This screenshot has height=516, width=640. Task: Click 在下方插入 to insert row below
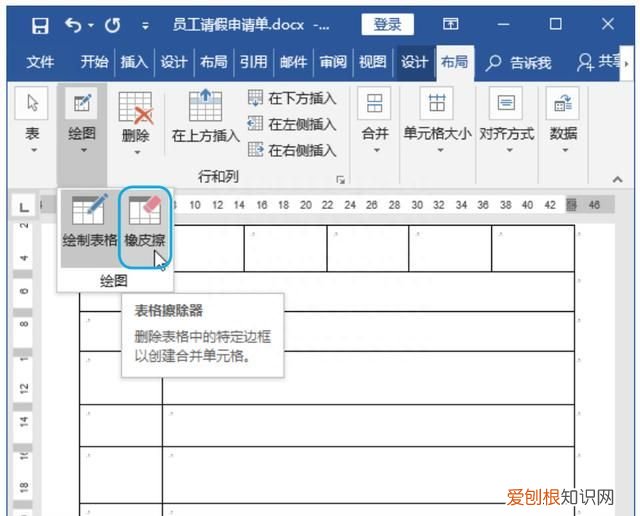(292, 98)
